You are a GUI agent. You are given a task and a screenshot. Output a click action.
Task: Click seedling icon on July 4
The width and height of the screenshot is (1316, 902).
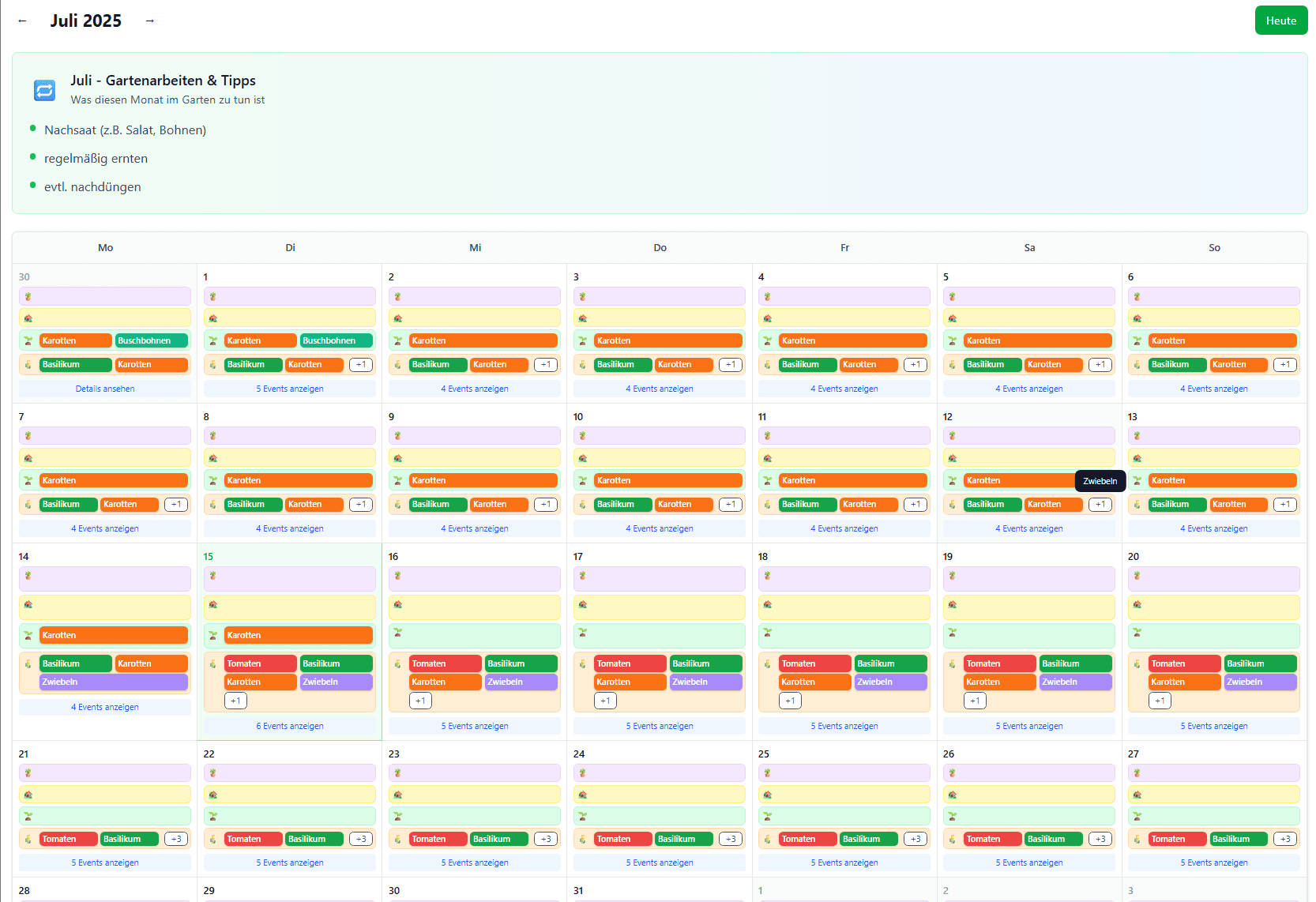pyautogui.click(x=767, y=341)
